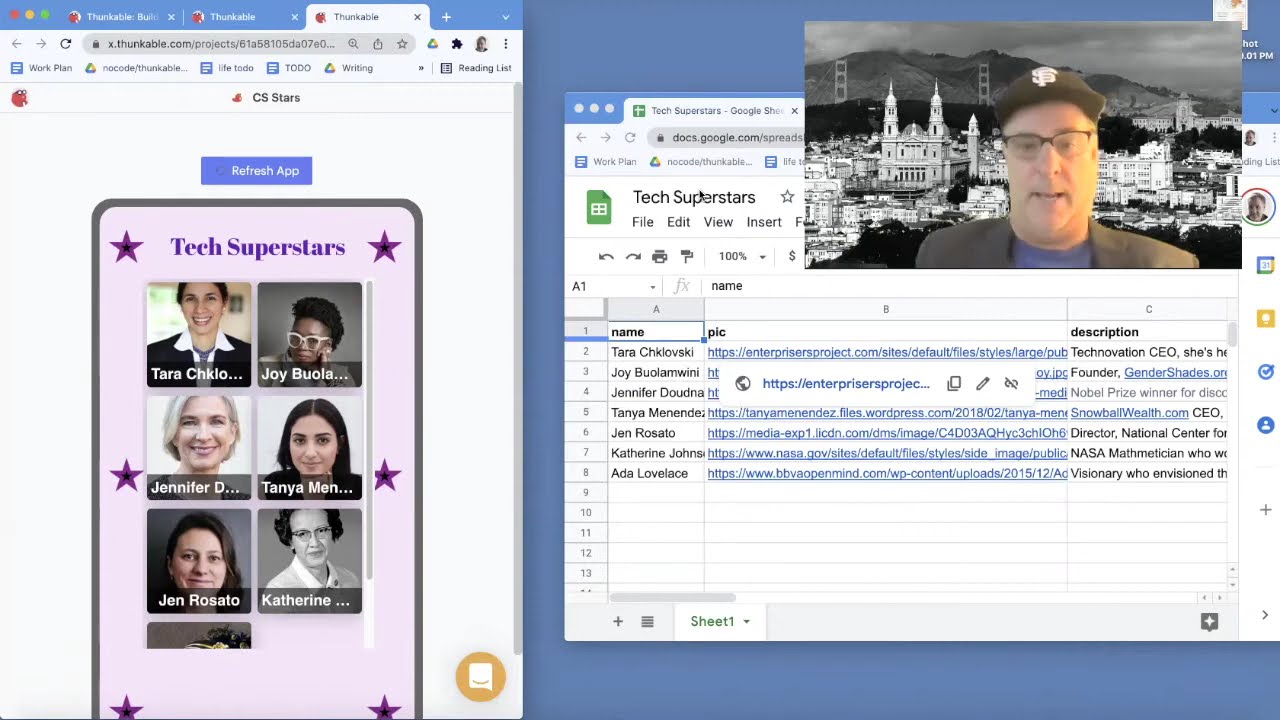Open Google Tasks side panel
This screenshot has height=720, width=1280.
(x=1265, y=372)
